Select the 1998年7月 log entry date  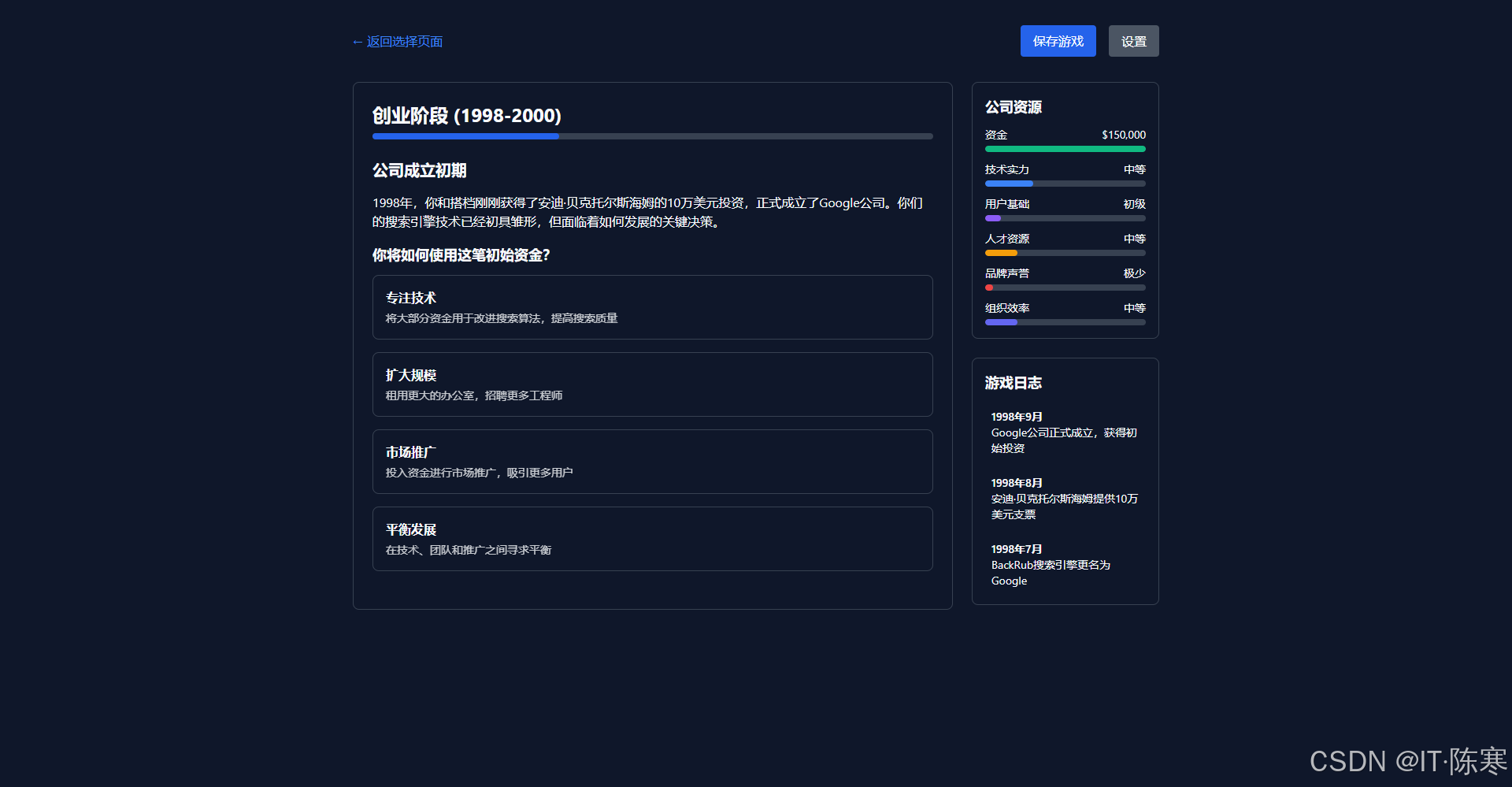[1017, 549]
